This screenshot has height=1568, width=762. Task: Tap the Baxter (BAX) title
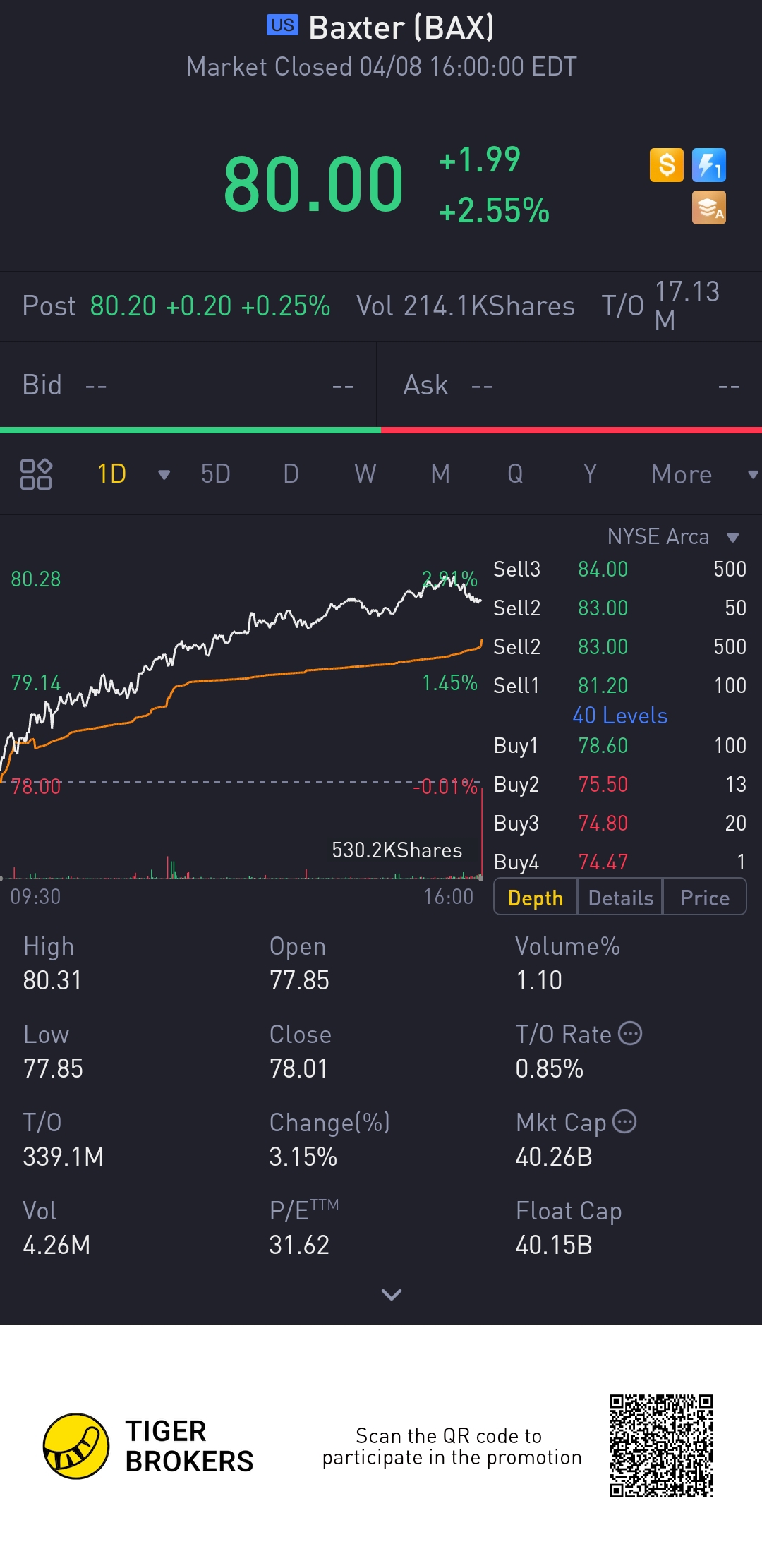click(x=401, y=28)
